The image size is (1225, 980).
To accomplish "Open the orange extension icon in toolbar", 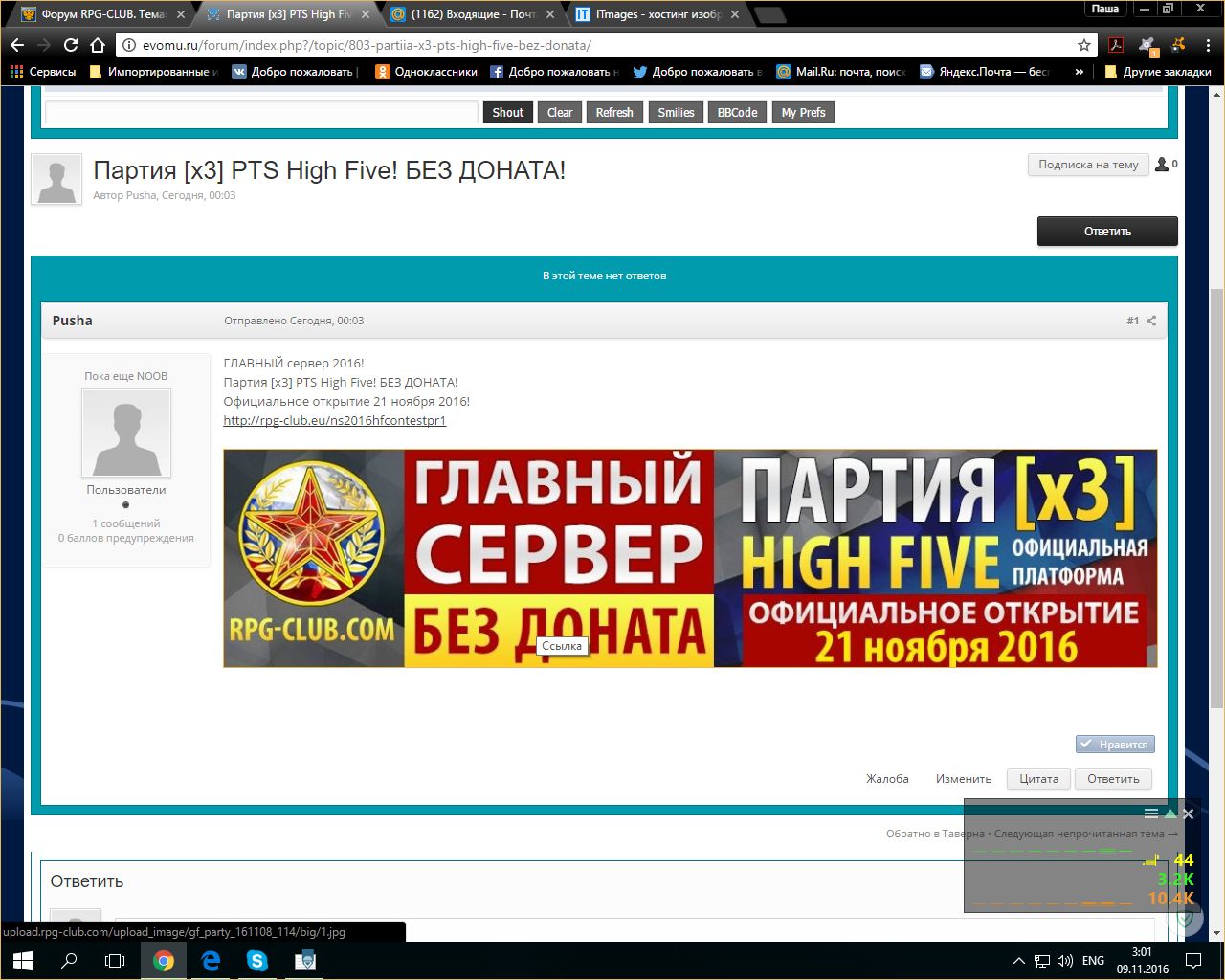I will [1179, 45].
